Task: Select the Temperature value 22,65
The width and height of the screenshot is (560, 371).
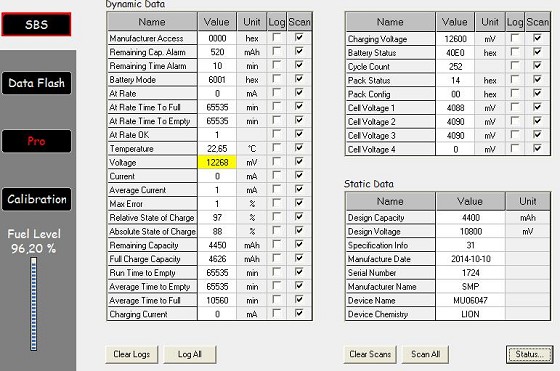Action: click(x=217, y=149)
